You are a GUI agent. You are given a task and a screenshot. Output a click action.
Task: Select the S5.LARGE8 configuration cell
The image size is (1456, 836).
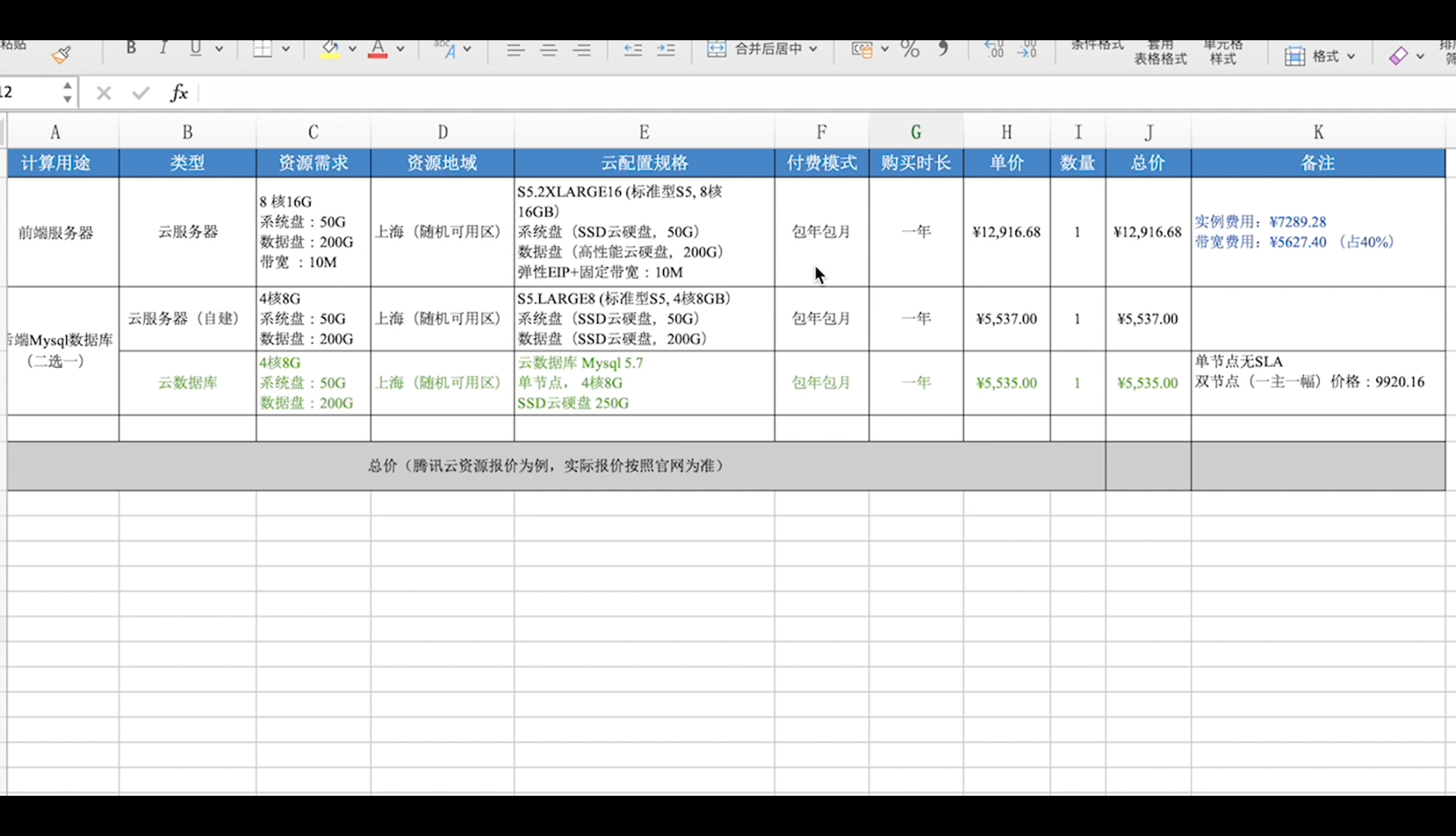tap(644, 319)
